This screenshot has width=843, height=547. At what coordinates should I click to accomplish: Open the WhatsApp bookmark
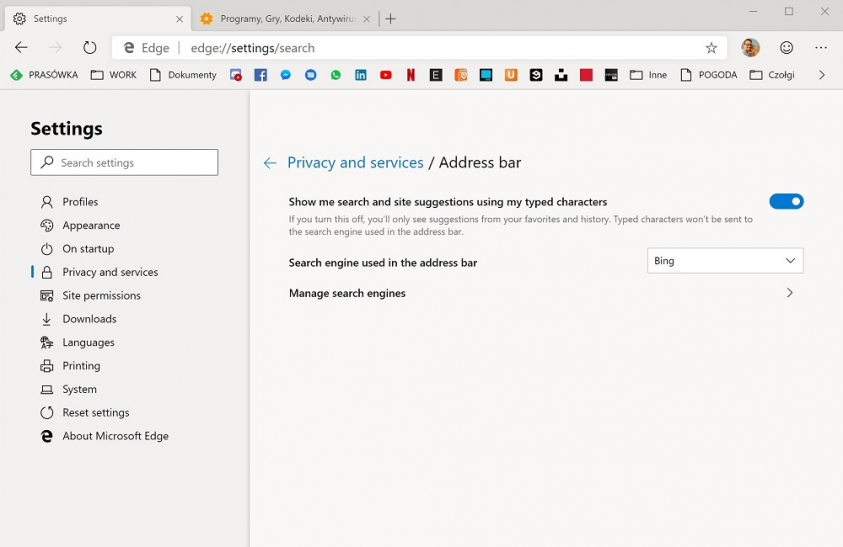[x=335, y=75]
